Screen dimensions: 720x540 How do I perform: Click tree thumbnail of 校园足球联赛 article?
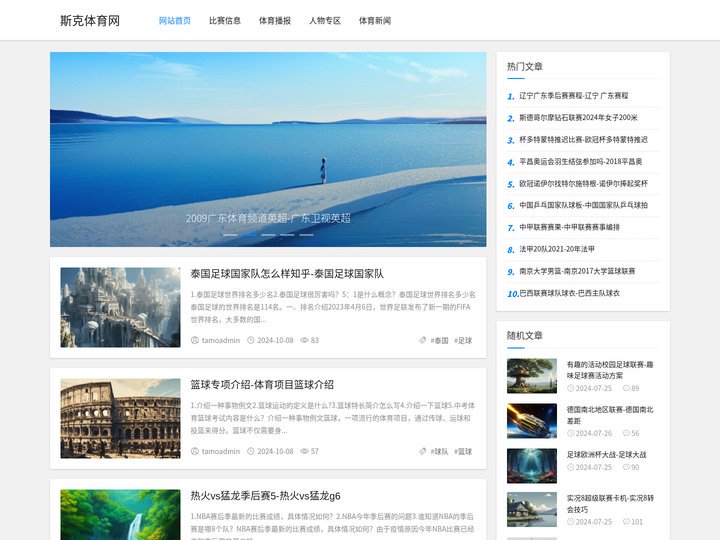point(532,376)
